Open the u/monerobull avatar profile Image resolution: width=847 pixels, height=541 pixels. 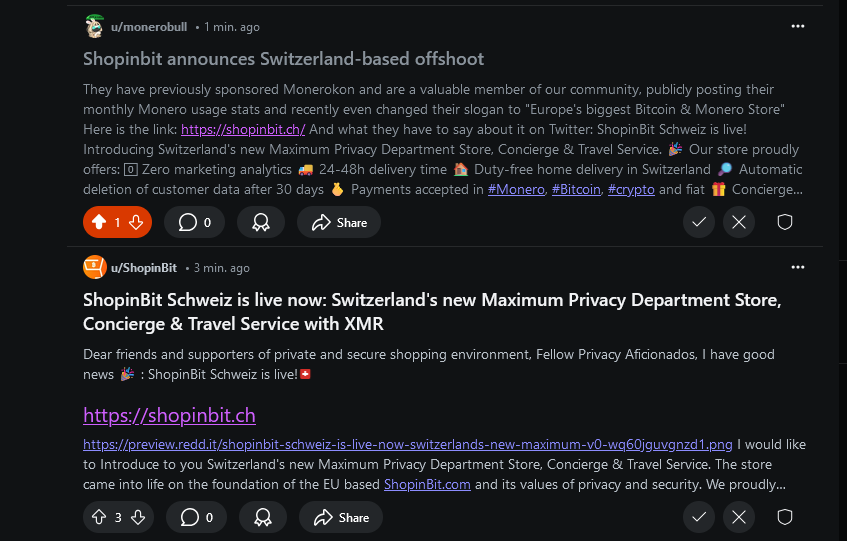coord(94,26)
